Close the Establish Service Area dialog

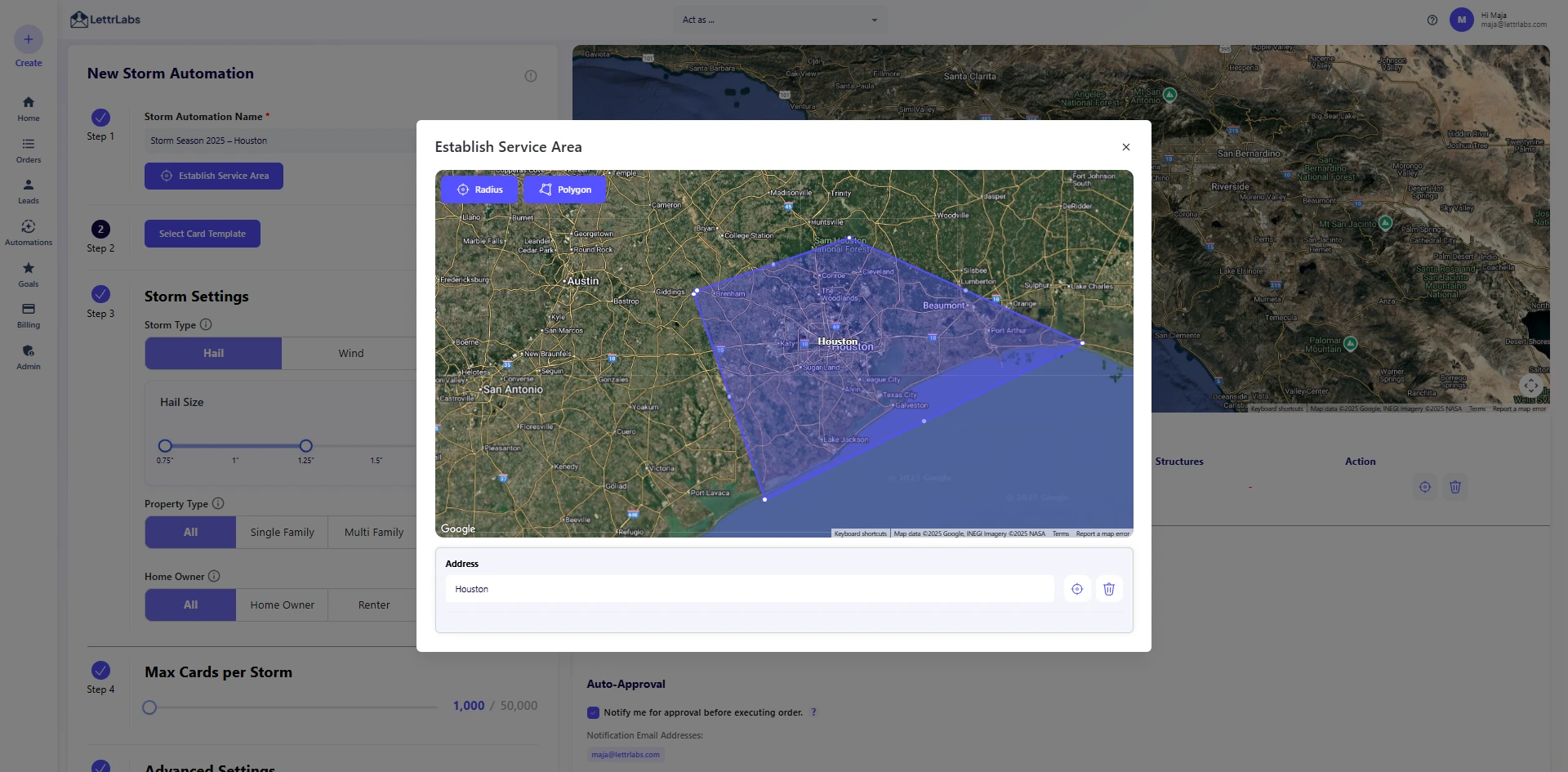pos(1126,147)
